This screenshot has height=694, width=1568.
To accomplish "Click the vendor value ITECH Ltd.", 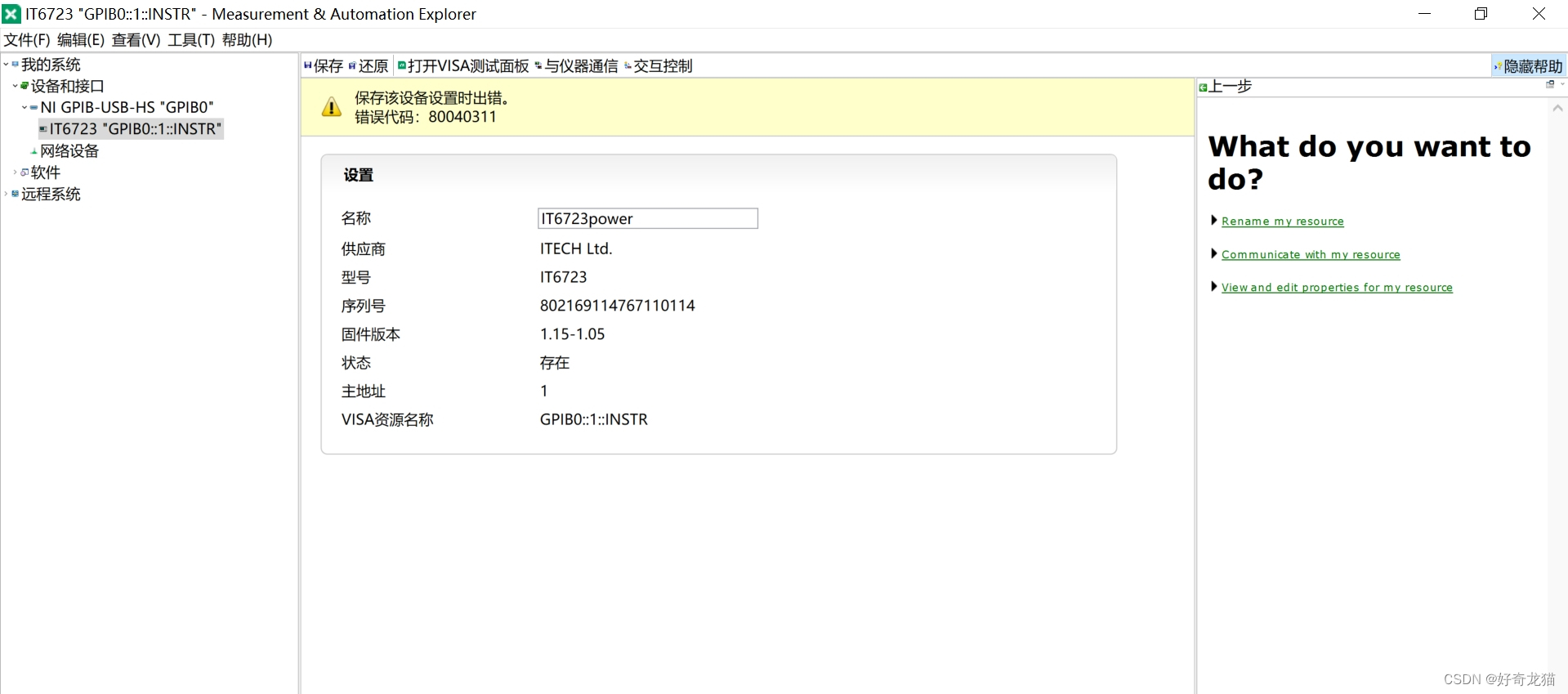I will (576, 248).
